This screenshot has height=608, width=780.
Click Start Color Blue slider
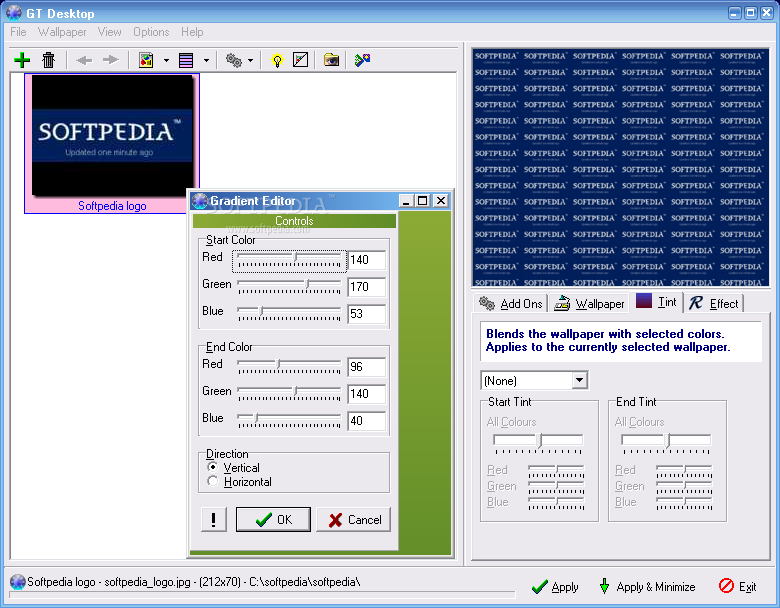coord(289,314)
